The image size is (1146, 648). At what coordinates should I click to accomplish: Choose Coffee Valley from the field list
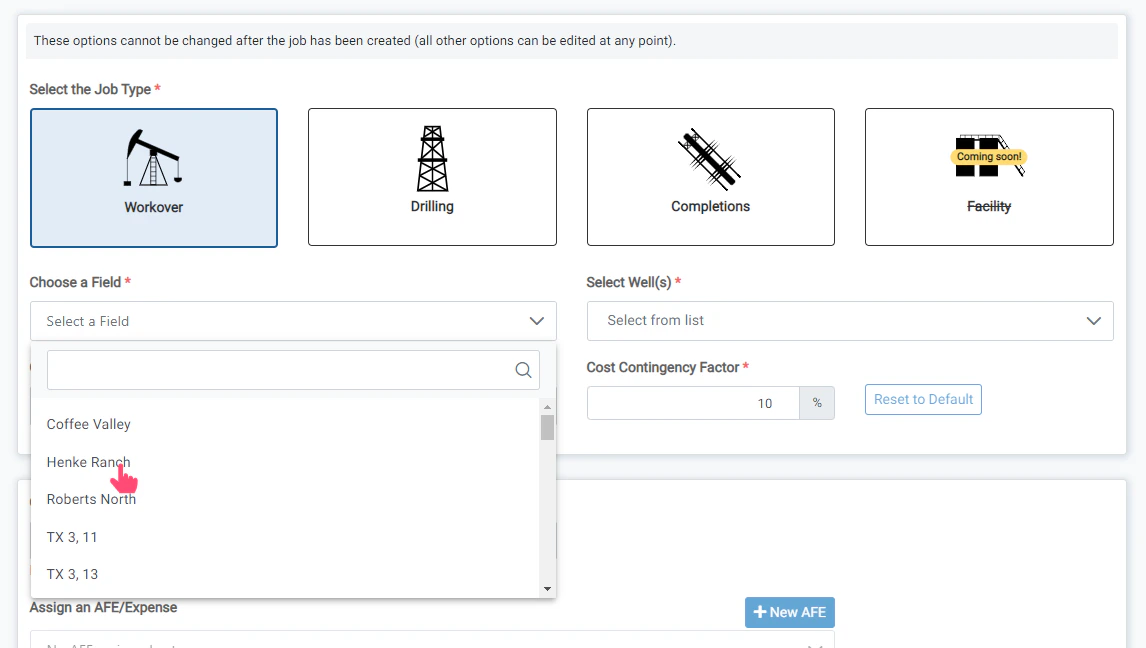coord(285,424)
